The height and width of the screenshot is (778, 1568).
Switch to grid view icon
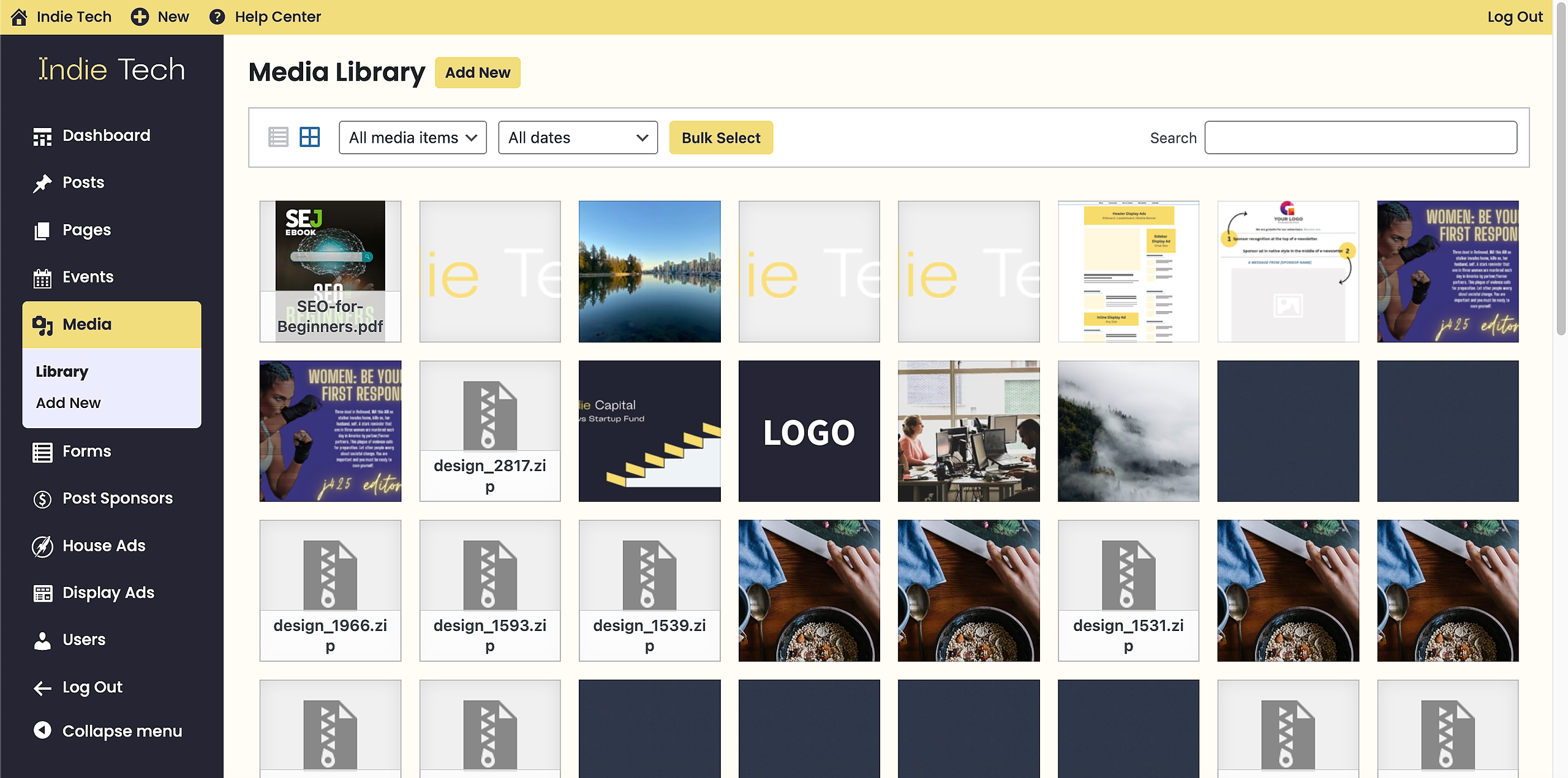pyautogui.click(x=309, y=137)
